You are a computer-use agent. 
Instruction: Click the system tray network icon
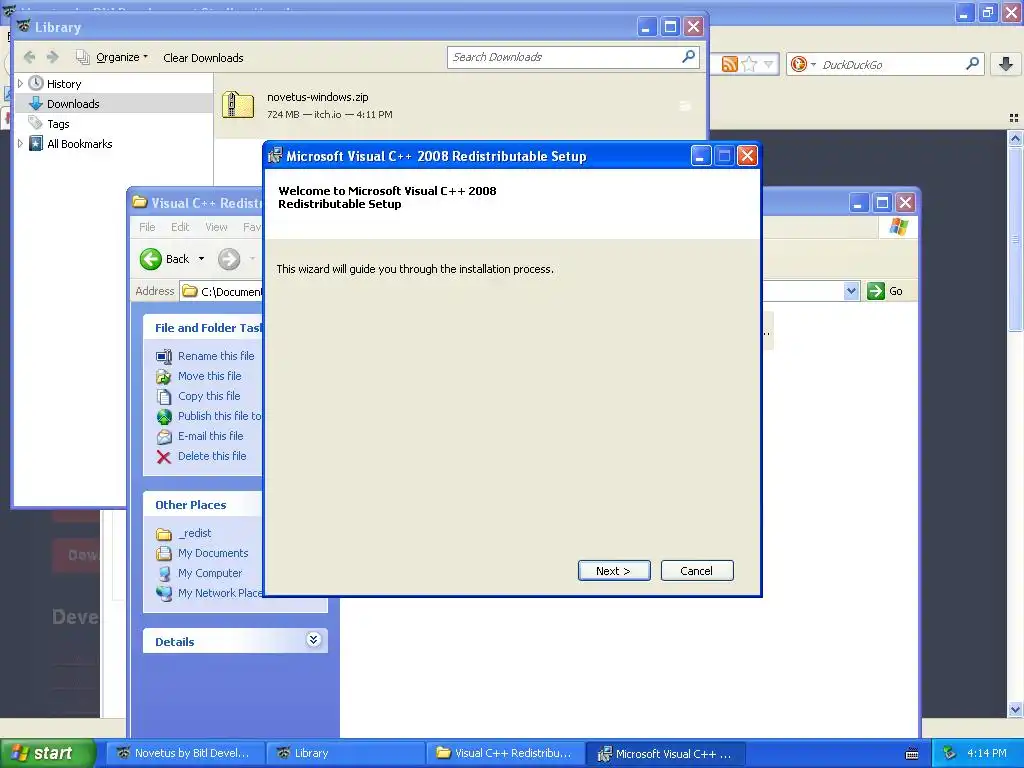tap(950, 754)
